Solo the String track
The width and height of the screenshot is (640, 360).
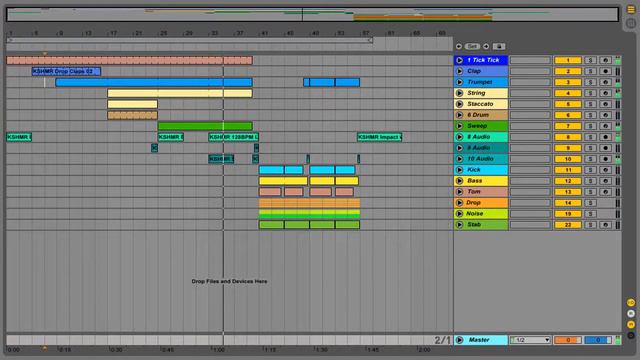click(590, 93)
